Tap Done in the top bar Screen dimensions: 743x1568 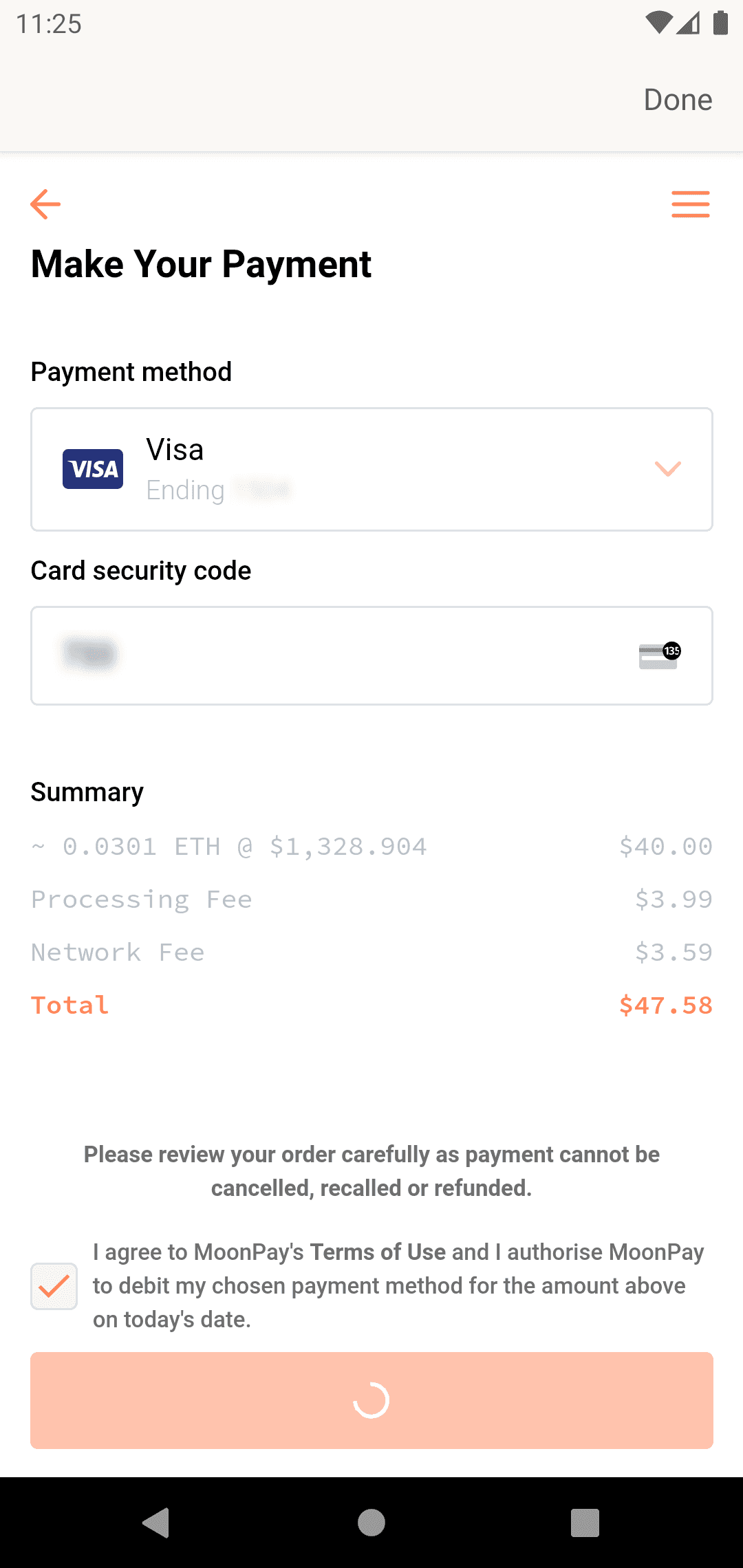point(678,100)
